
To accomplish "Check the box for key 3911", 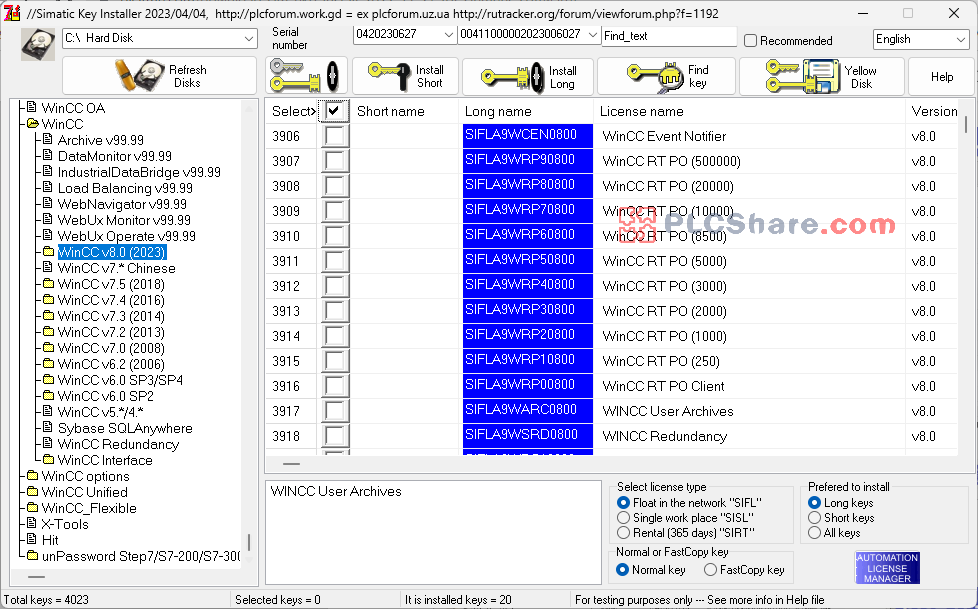I will [334, 261].
